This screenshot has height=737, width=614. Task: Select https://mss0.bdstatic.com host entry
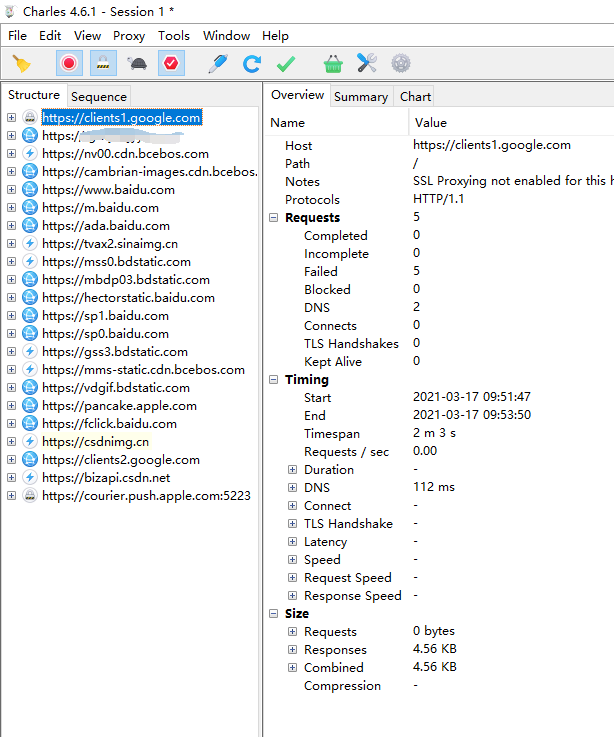(117, 262)
